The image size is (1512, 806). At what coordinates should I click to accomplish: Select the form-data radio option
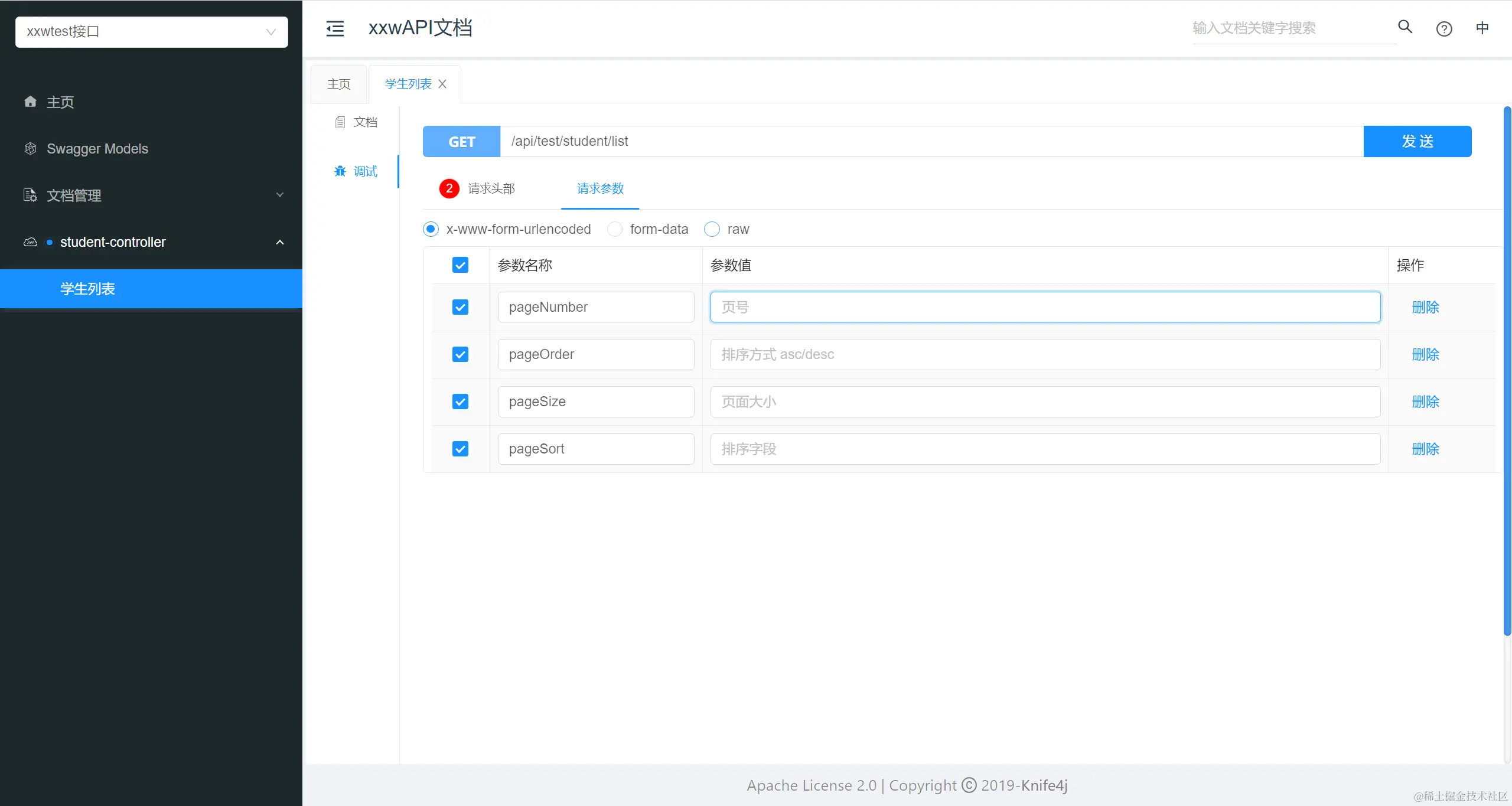click(615, 229)
